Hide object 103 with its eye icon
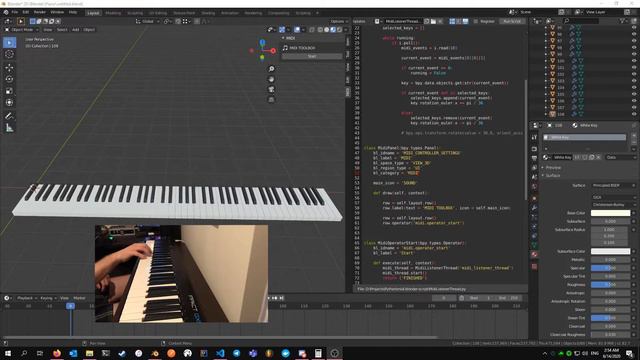 [x=634, y=80]
